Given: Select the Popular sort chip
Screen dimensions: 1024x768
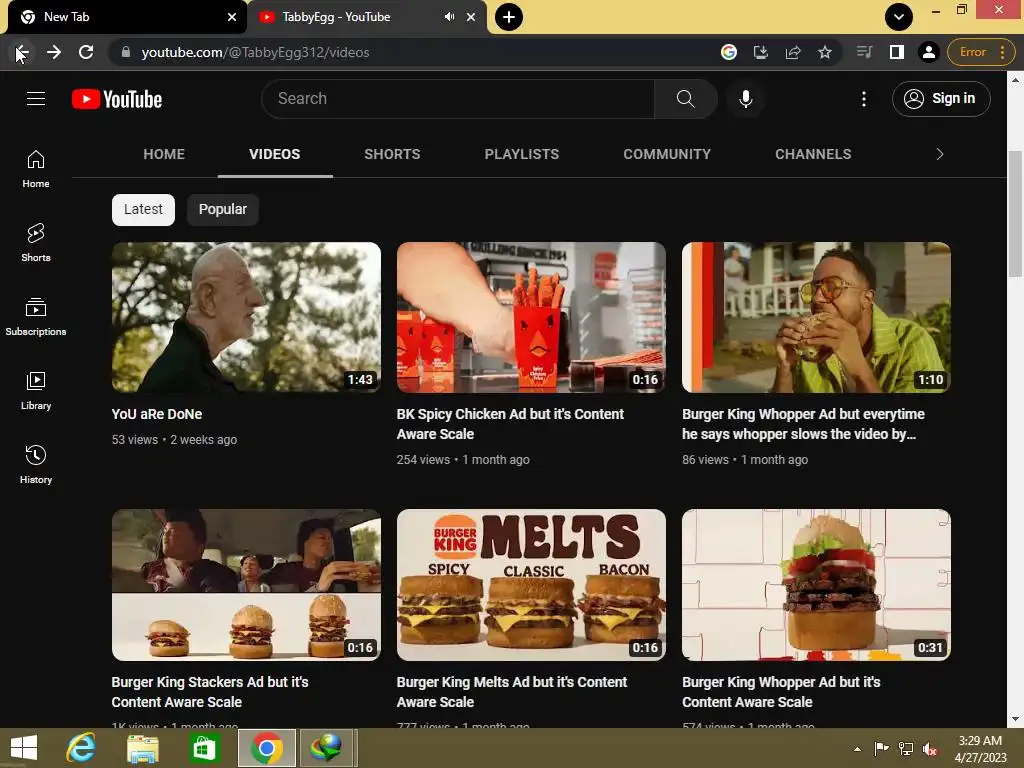Looking at the screenshot, I should tap(223, 210).
